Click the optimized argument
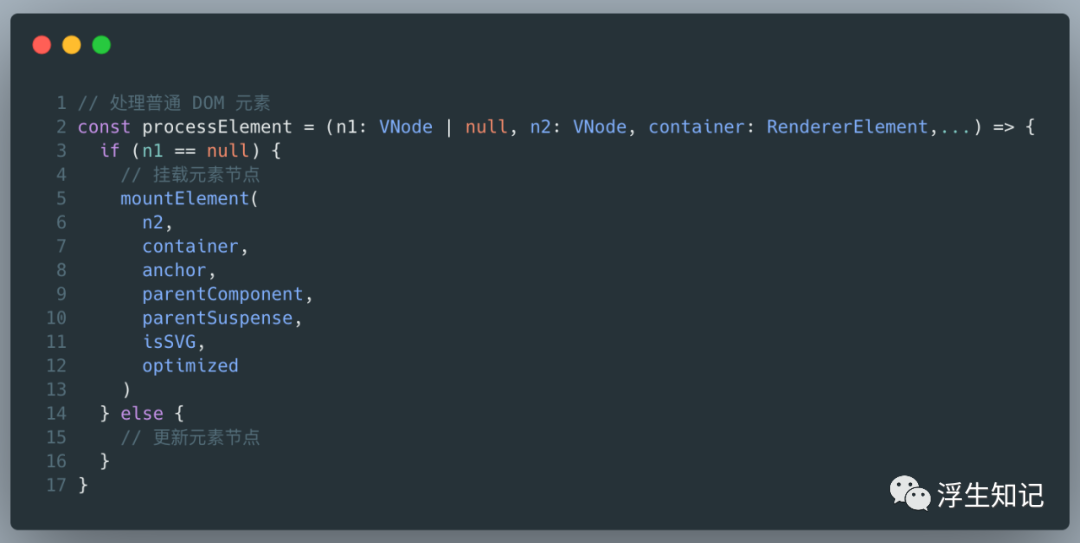The image size is (1080, 543). 190,366
